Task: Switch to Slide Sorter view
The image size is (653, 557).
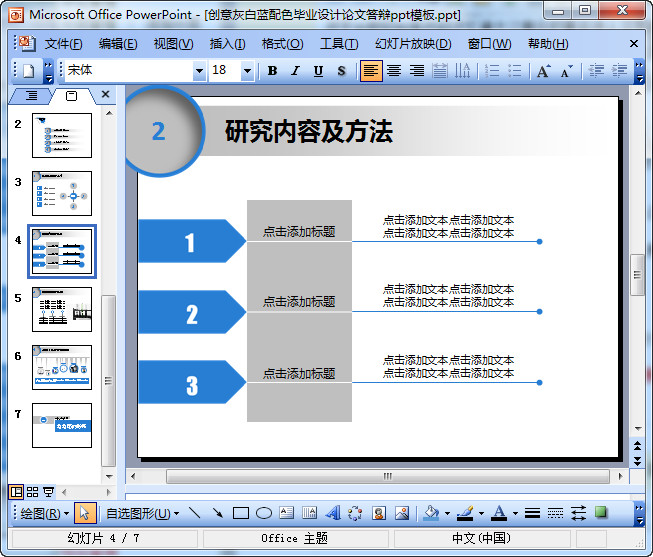Action: (32, 492)
